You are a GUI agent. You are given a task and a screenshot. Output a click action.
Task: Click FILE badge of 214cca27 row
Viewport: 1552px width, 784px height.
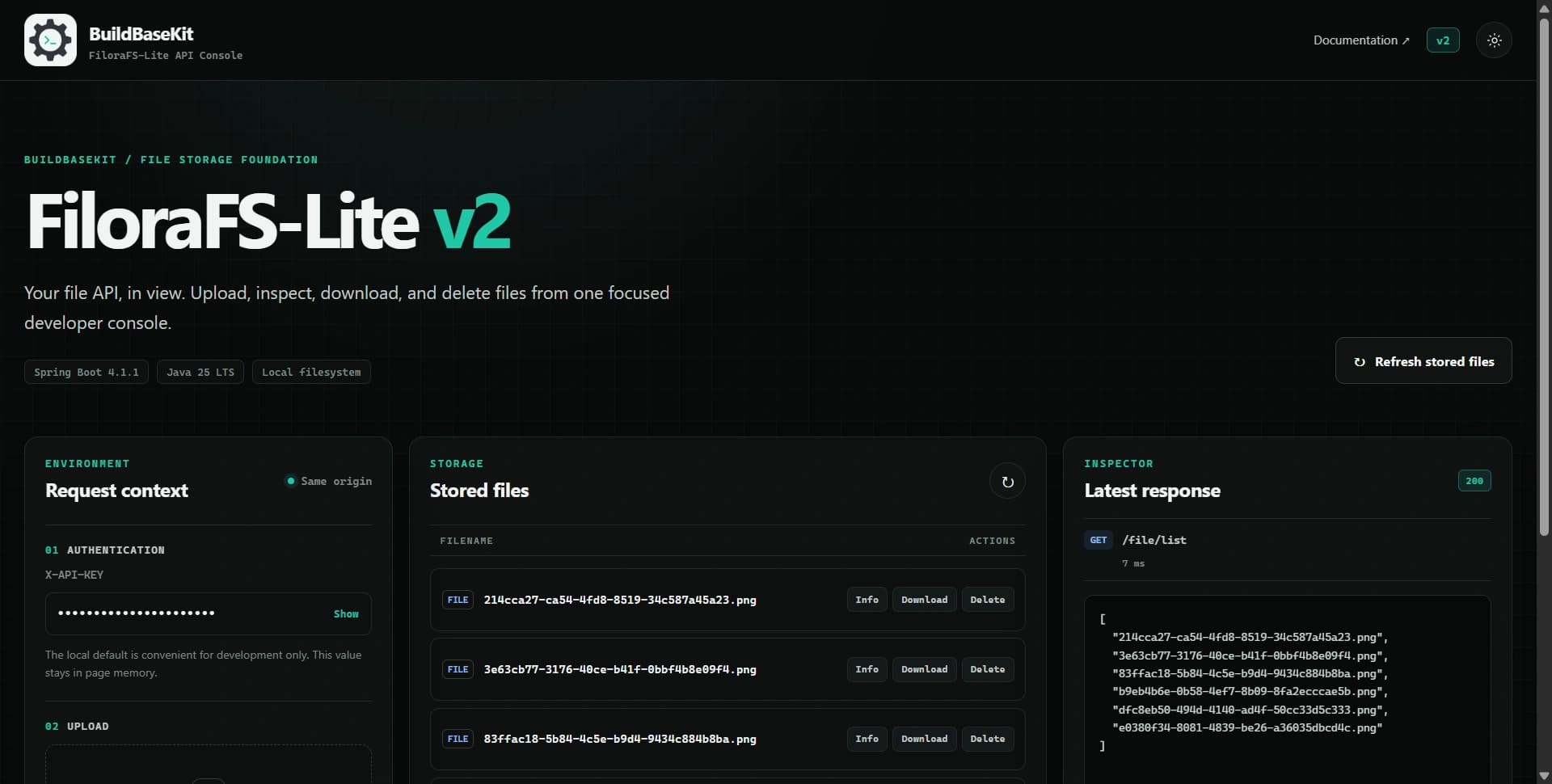click(458, 600)
